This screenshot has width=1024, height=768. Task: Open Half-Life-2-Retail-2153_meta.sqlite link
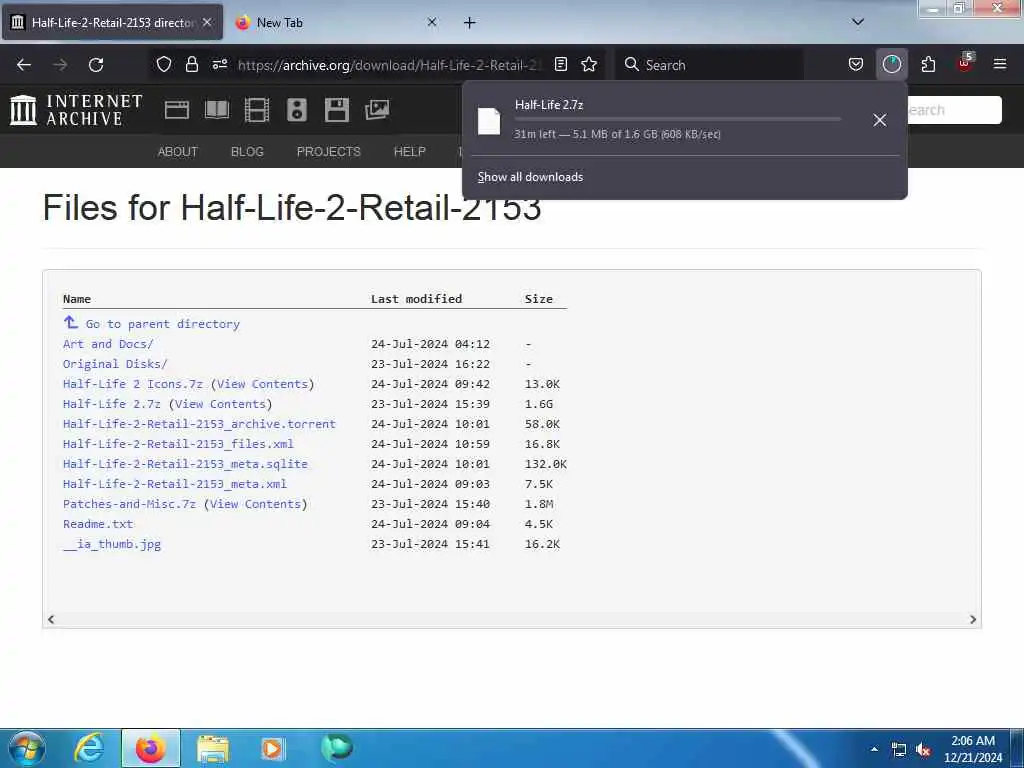[185, 464]
